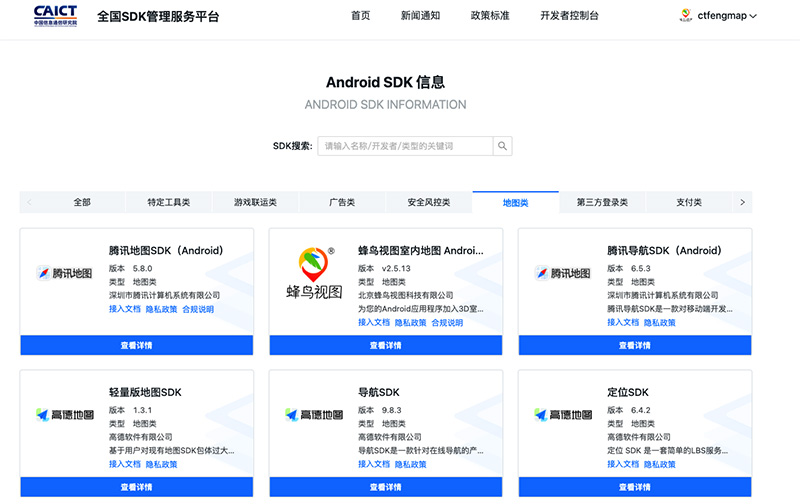Open the 开发者控制台 nav item

(x=569, y=16)
